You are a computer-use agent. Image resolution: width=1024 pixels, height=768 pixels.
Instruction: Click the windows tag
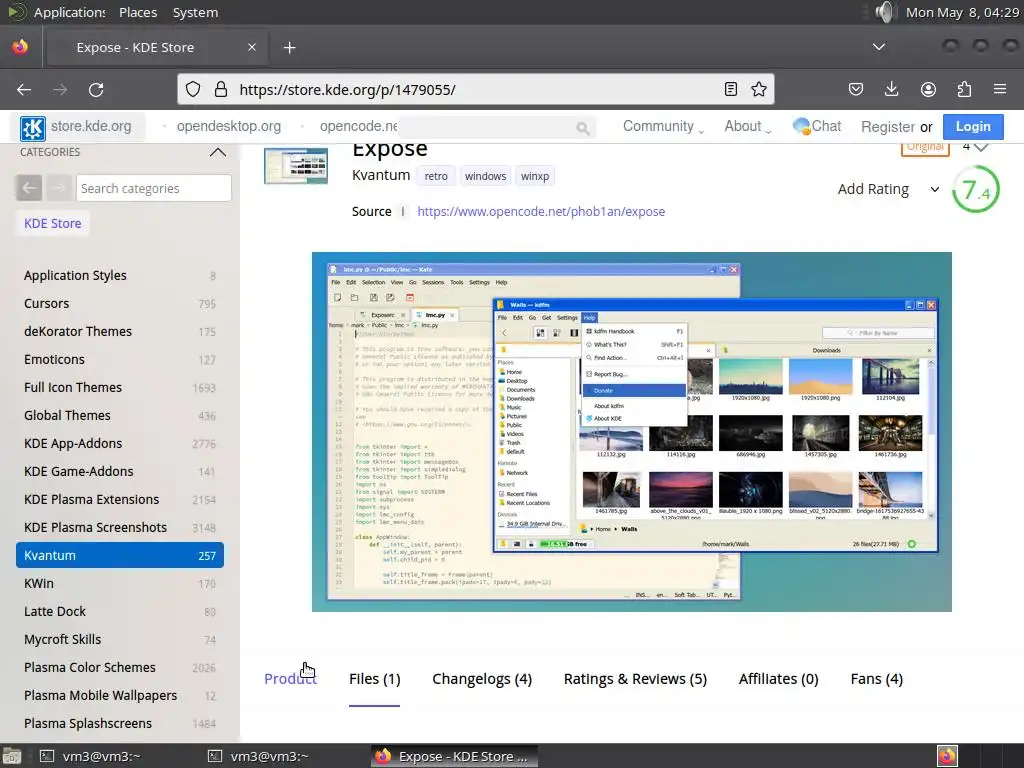pyautogui.click(x=485, y=176)
